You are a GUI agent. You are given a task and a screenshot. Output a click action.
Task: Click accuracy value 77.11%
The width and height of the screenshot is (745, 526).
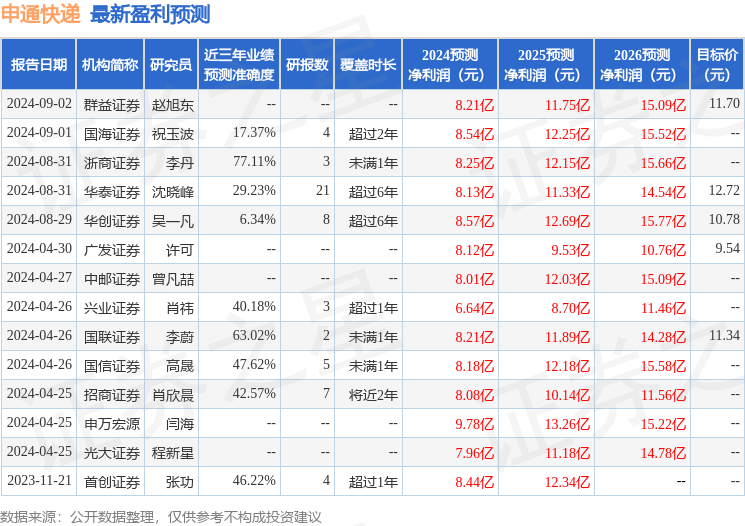[x=254, y=162]
